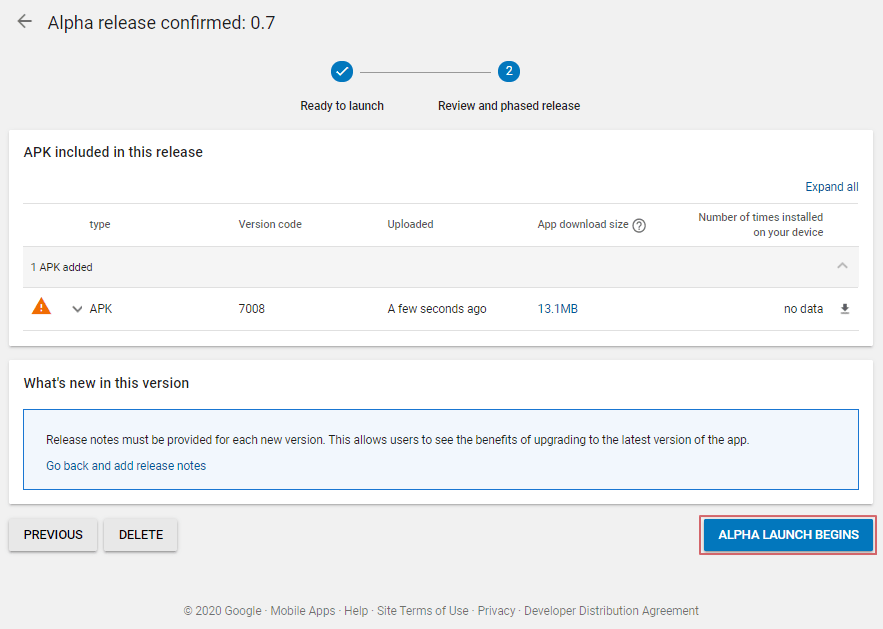Click the PREVIOUS button
Screen dimensions: 883x629
point(53,535)
